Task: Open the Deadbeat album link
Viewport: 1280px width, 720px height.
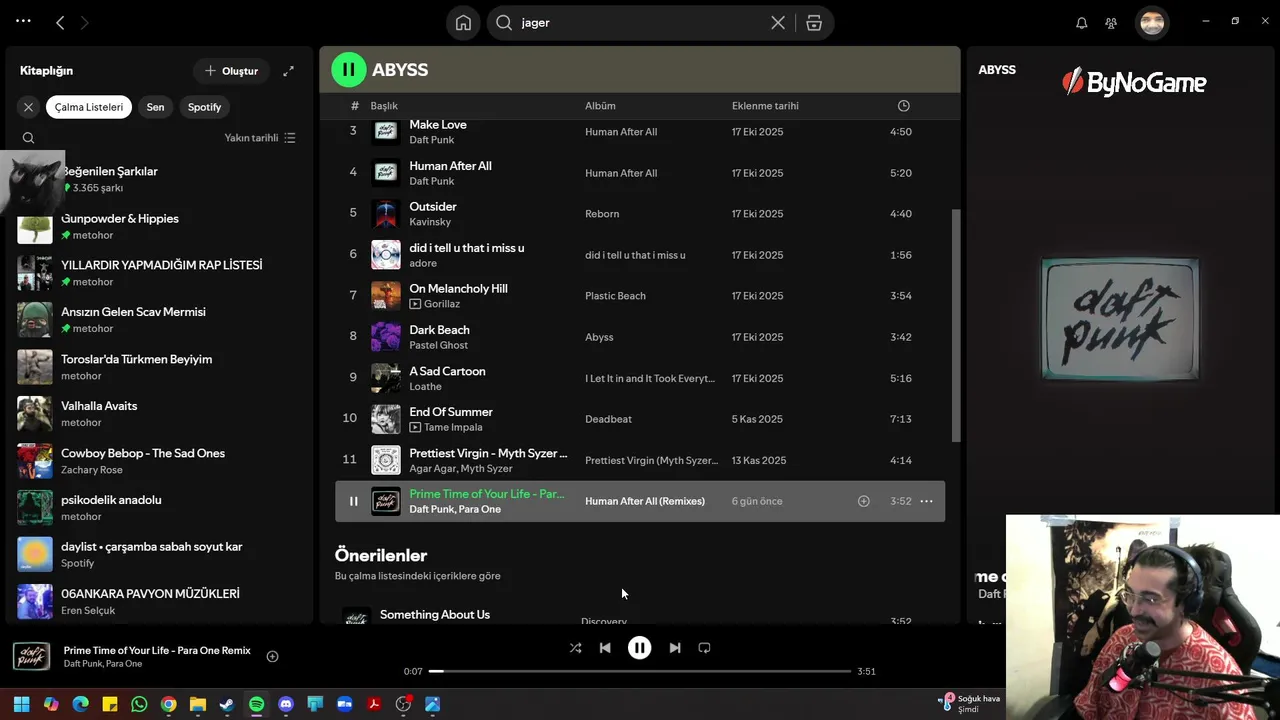Action: coord(608,419)
